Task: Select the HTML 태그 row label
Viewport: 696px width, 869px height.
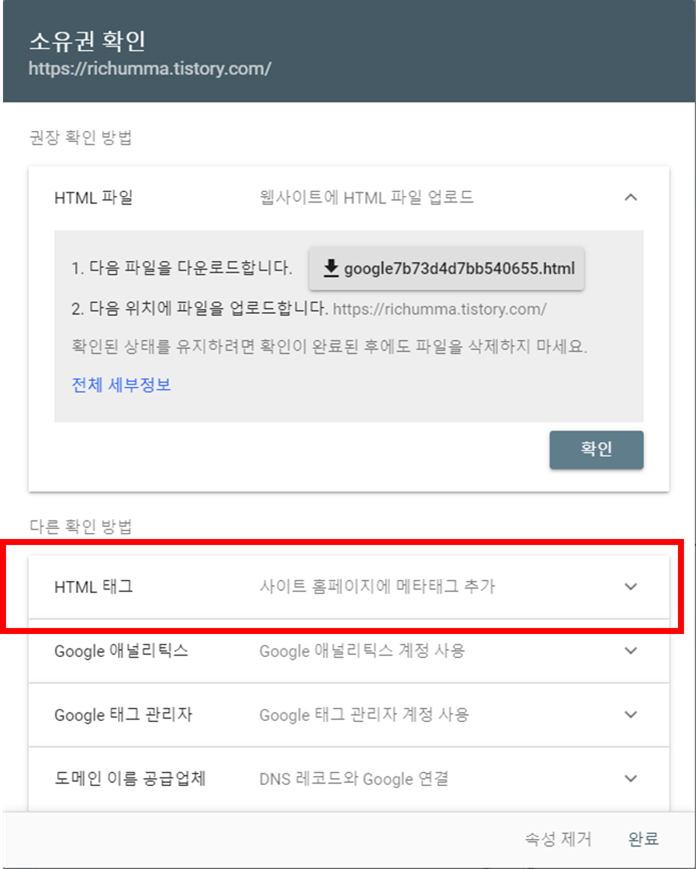Action: (94, 586)
